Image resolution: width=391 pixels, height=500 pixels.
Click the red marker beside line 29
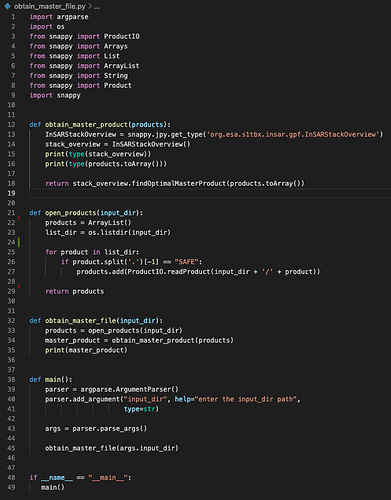[19, 286]
